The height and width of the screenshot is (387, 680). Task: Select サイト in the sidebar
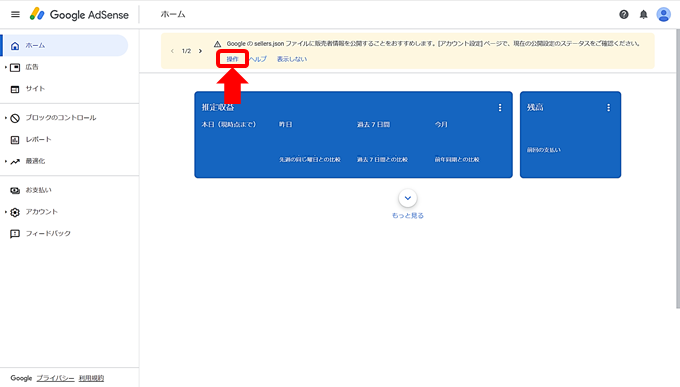(35, 89)
